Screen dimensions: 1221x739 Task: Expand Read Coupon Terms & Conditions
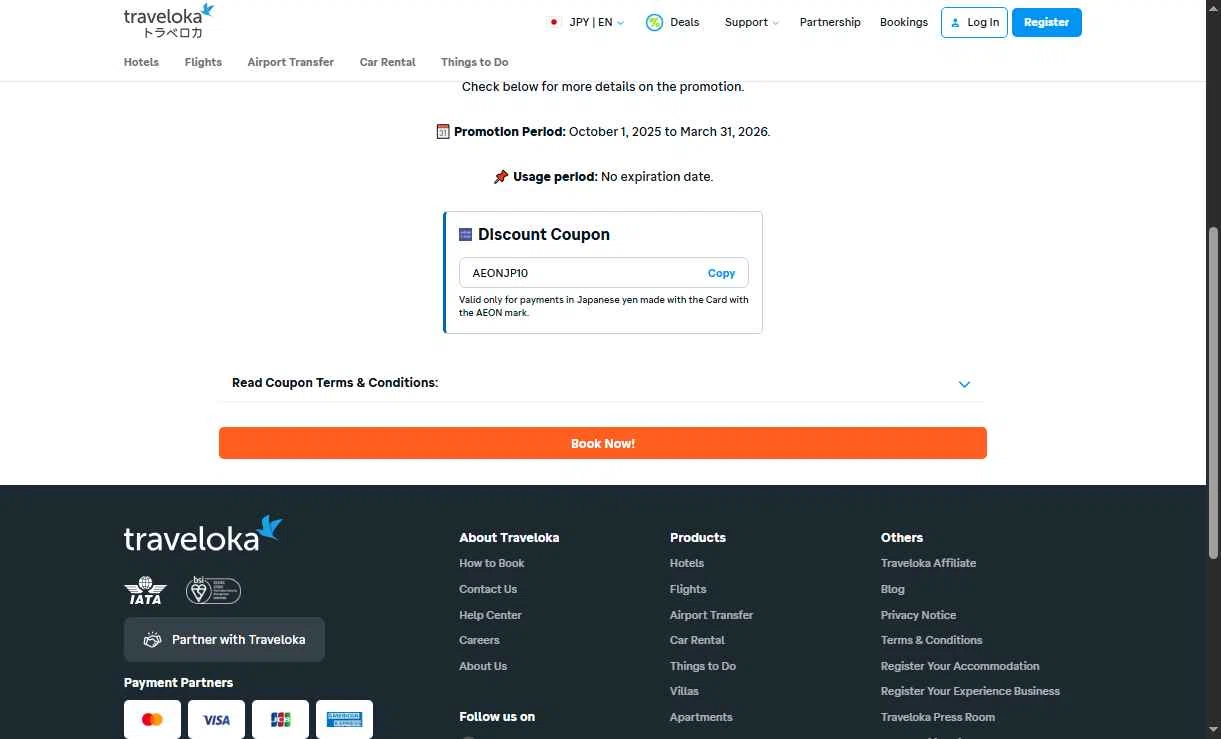(602, 383)
